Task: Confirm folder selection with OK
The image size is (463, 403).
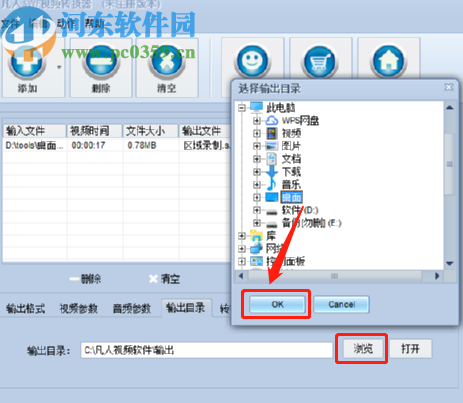Action: click(x=277, y=304)
